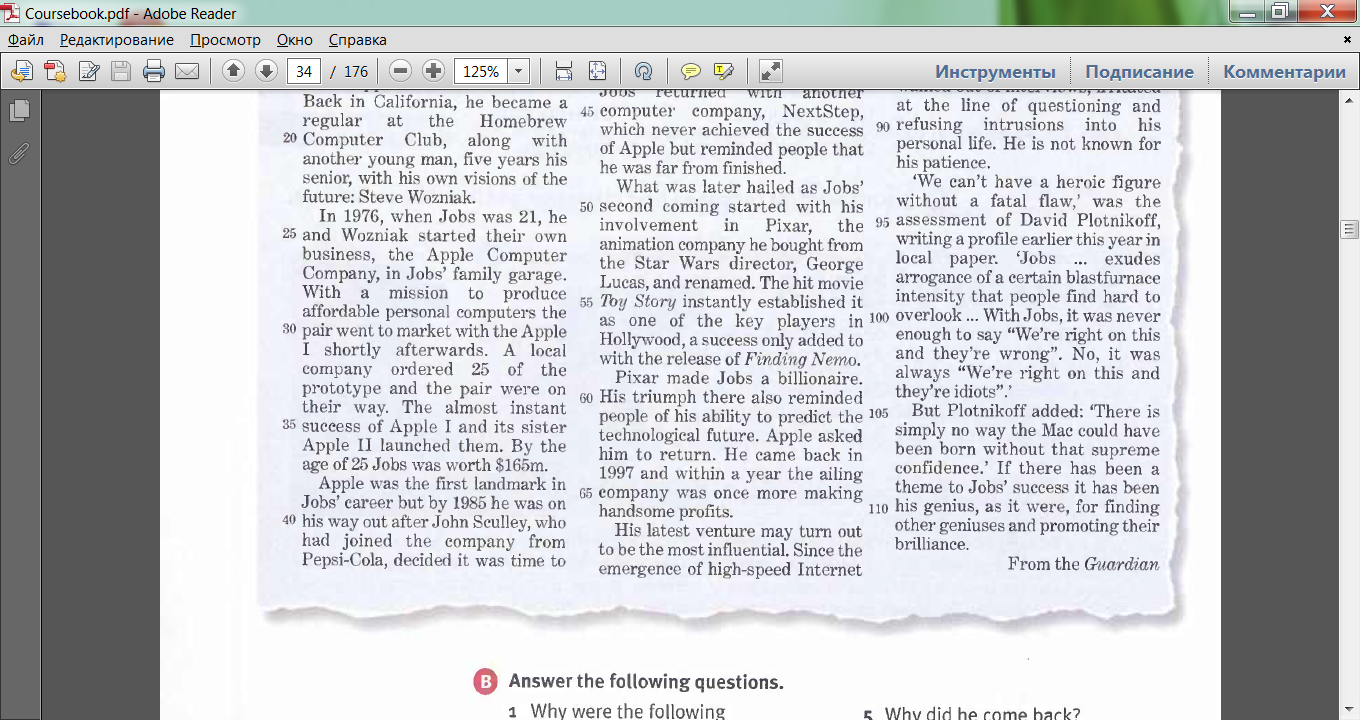Viewport: 1360px width, 720px height.
Task: Click the vertical scrollbar thumb
Action: click(1349, 230)
